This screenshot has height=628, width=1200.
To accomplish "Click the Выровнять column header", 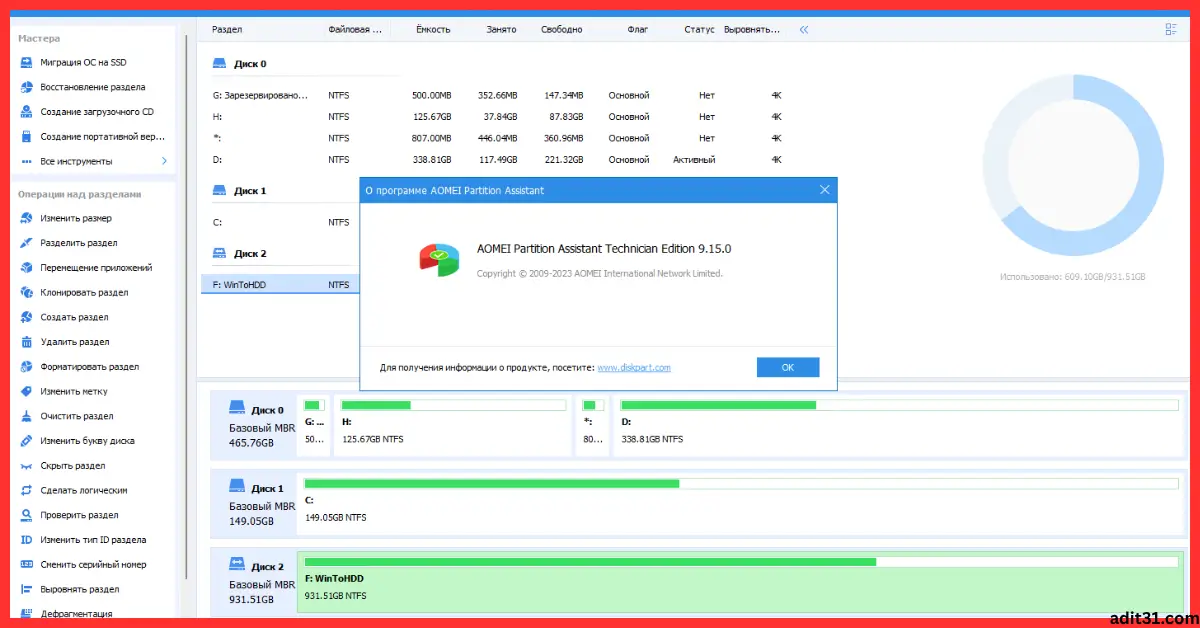I will tap(752, 30).
